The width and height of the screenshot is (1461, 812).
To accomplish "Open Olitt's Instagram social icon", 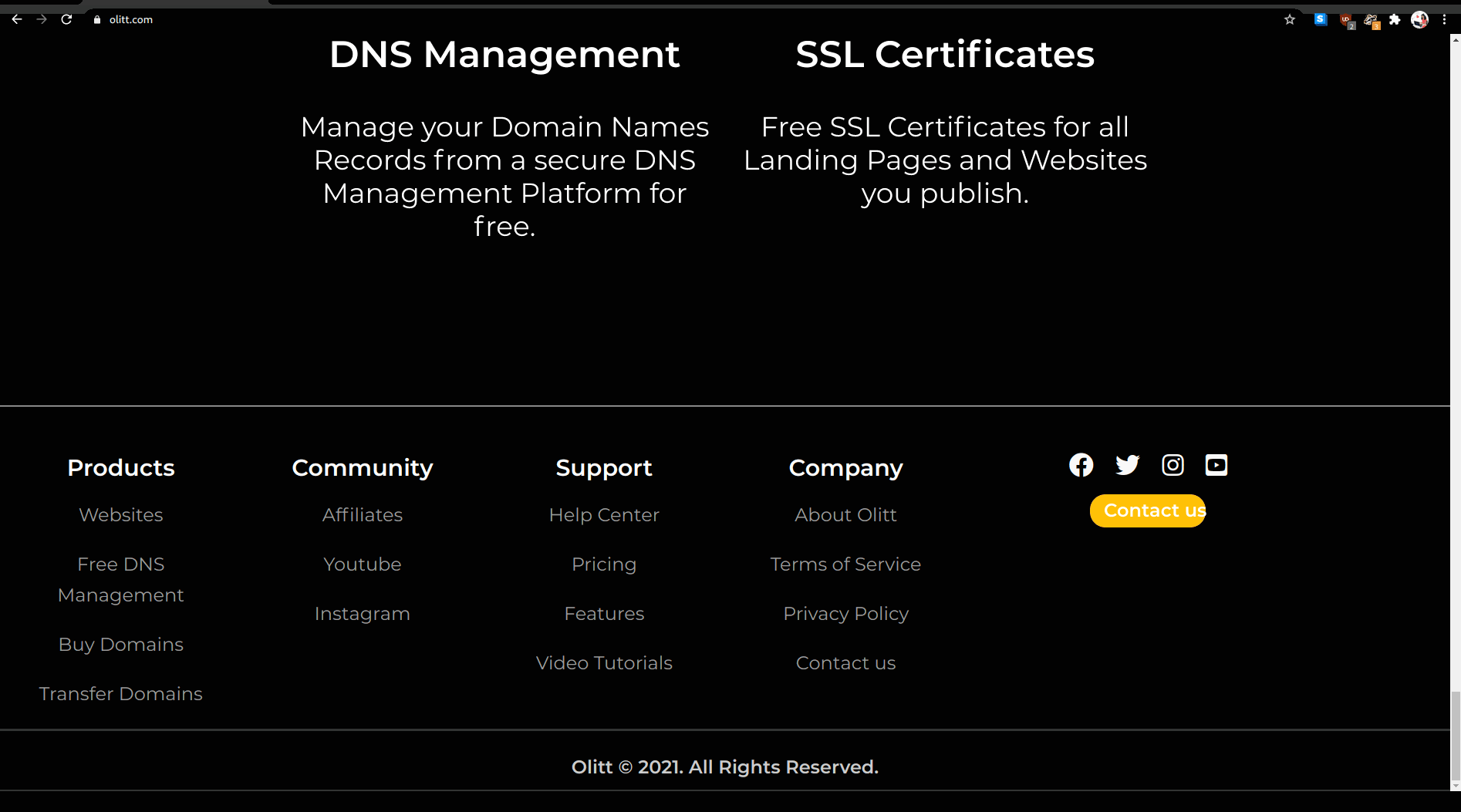I will point(1173,465).
